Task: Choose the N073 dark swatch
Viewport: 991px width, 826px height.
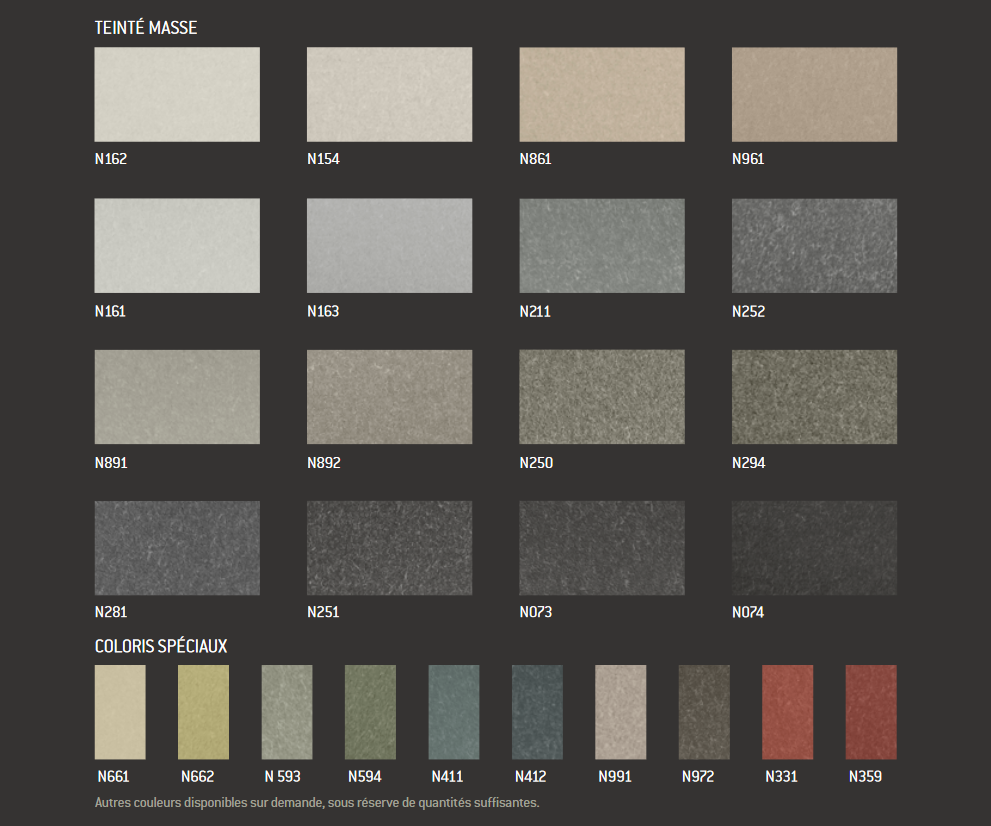Action: coord(602,548)
